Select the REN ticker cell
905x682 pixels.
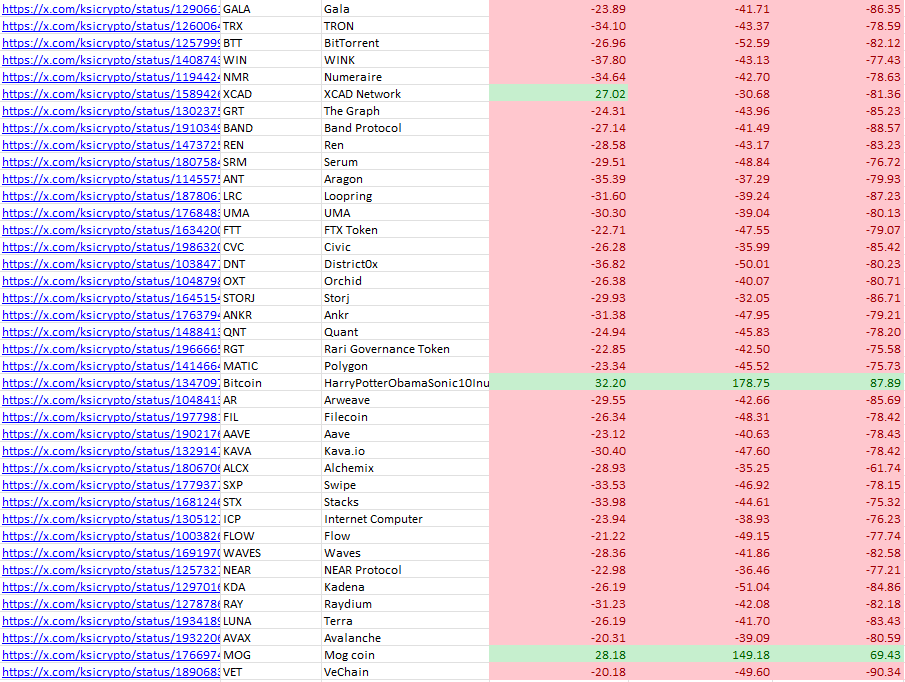tap(271, 145)
